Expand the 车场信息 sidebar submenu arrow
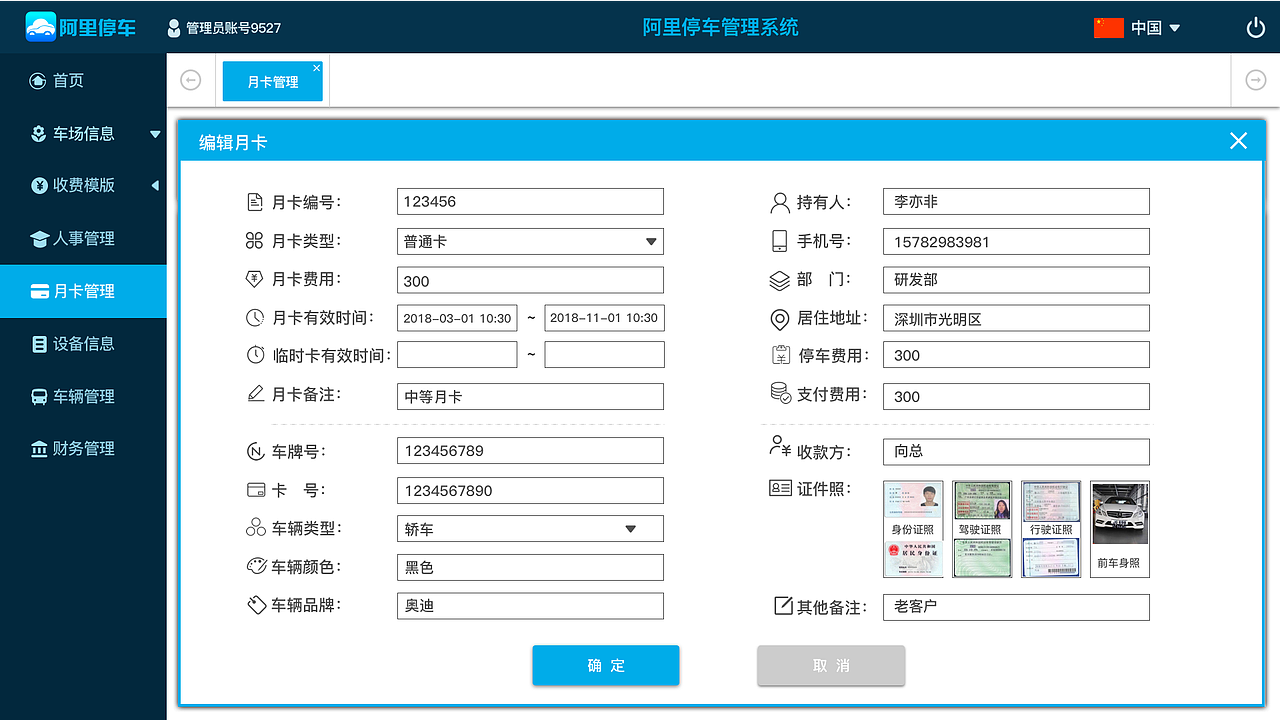1280x720 pixels. pyautogui.click(x=155, y=134)
